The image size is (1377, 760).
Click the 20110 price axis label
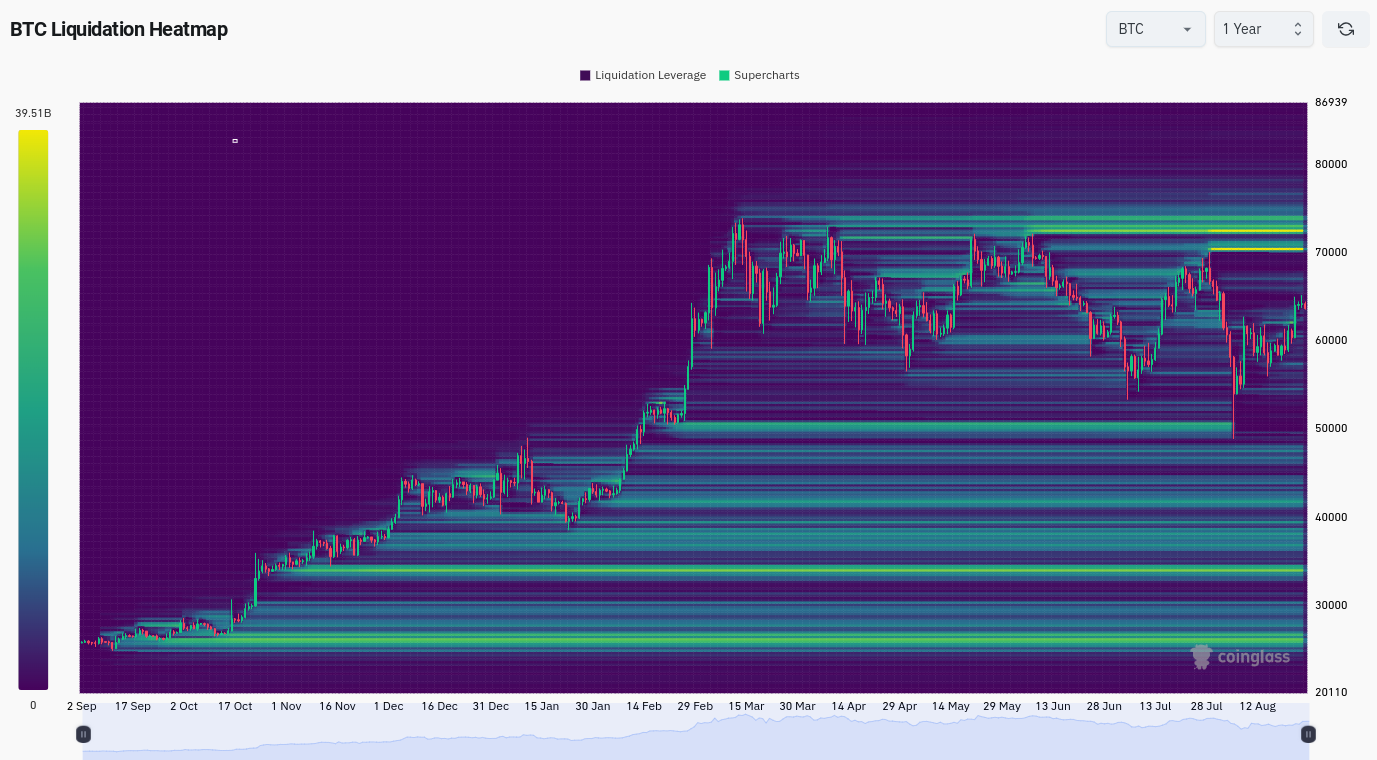coord(1331,692)
